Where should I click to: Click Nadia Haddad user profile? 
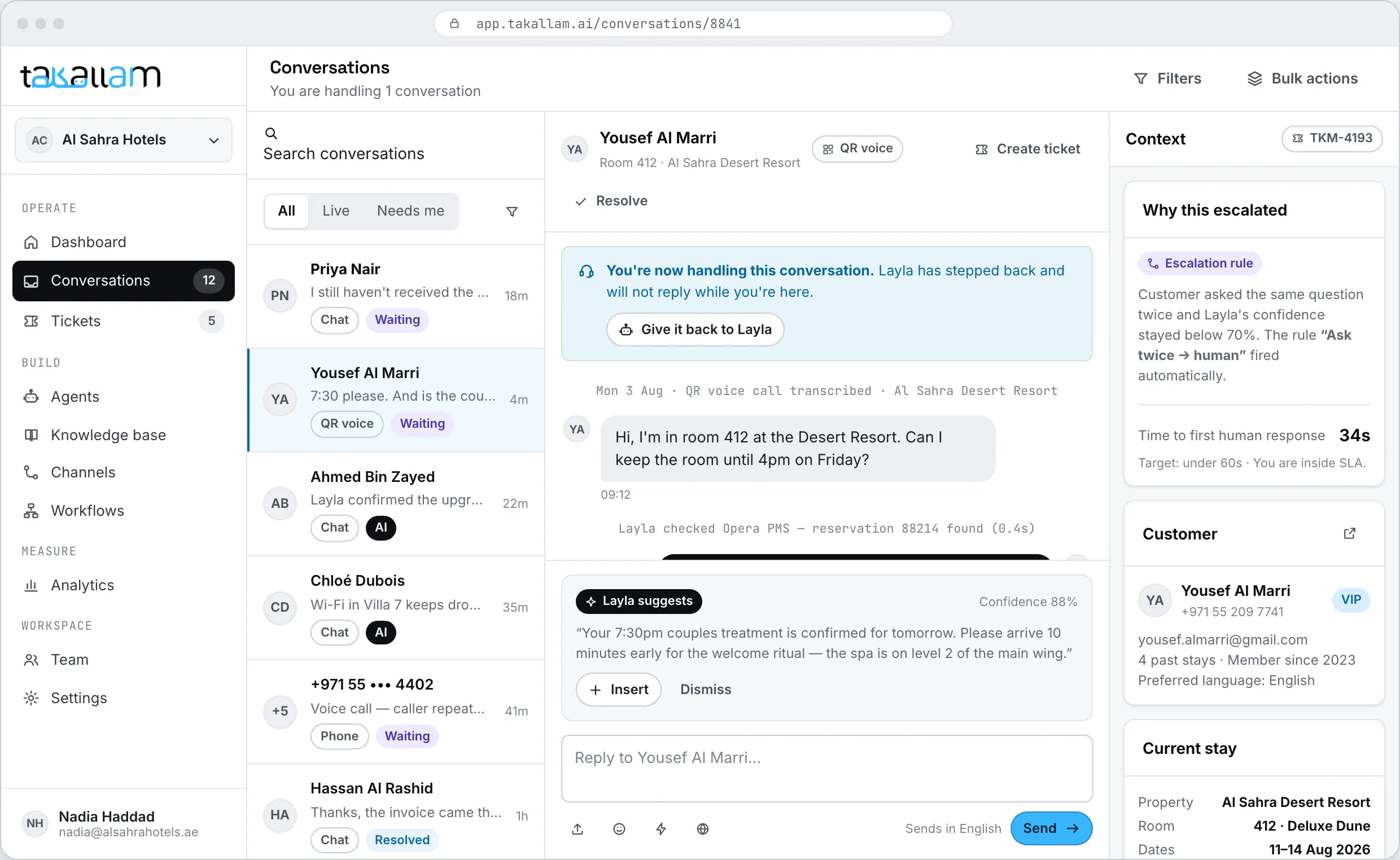tap(124, 824)
